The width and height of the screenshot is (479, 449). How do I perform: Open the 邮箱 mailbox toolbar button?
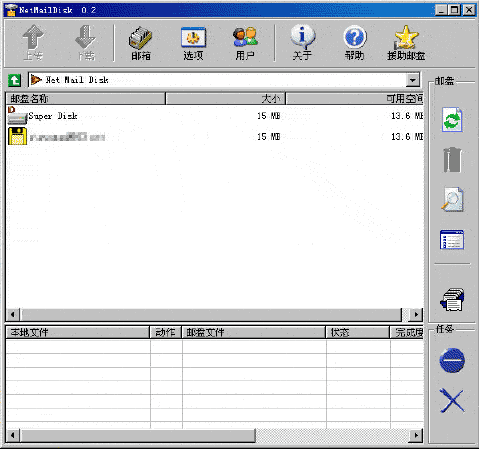click(141, 43)
